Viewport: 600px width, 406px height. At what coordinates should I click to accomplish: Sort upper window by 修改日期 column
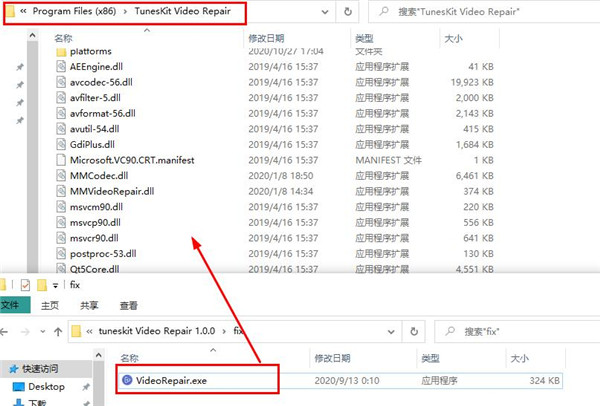click(266, 38)
